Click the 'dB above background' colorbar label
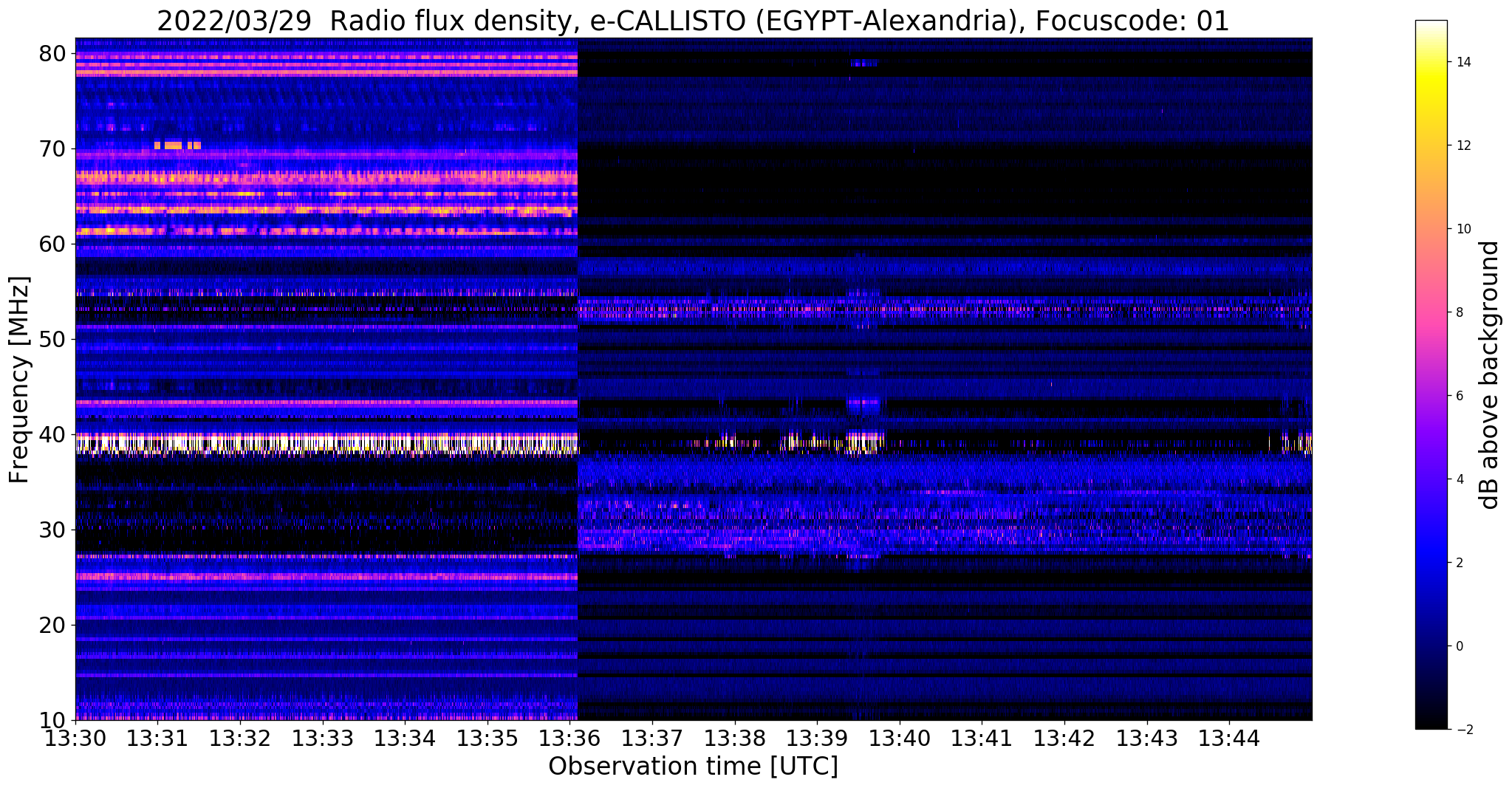Screen dimensions: 1512x788 [1490, 375]
